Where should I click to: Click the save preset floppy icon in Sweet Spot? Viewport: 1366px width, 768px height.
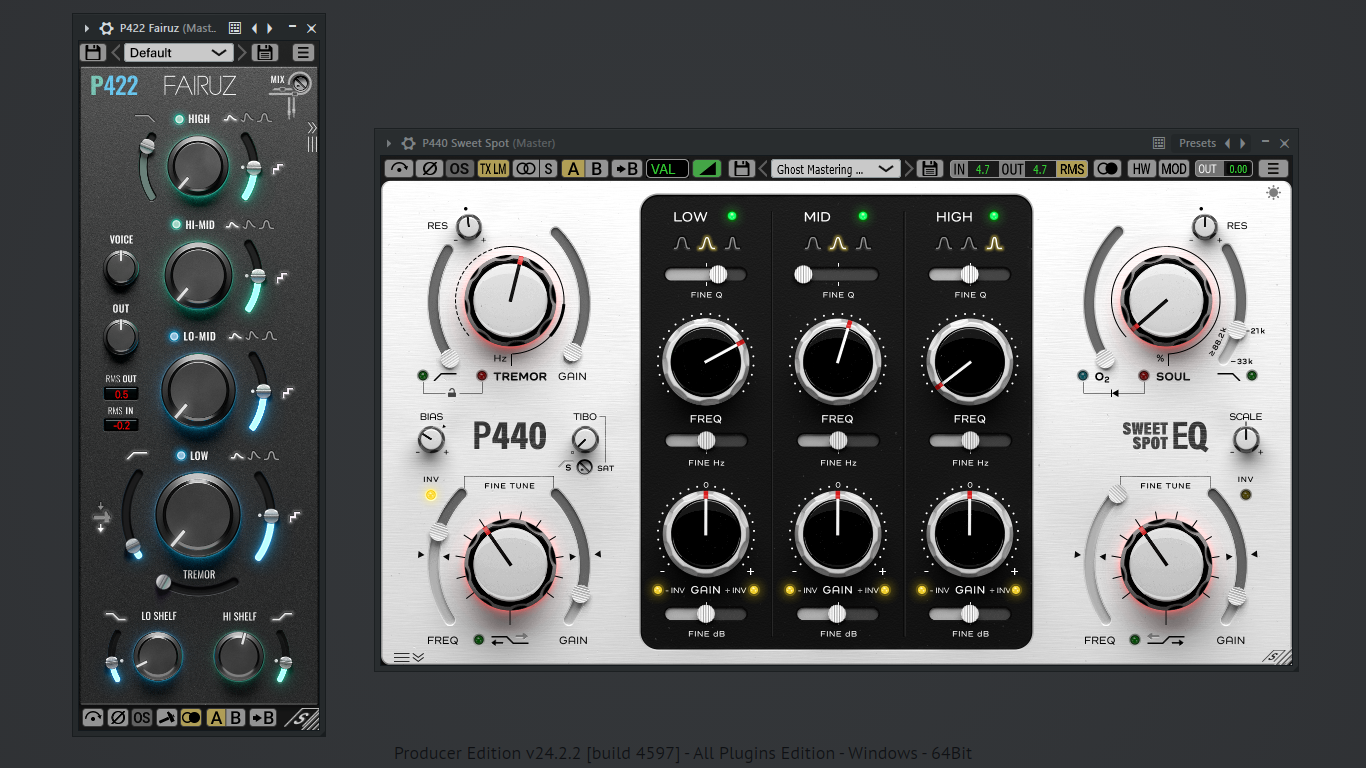pos(741,169)
